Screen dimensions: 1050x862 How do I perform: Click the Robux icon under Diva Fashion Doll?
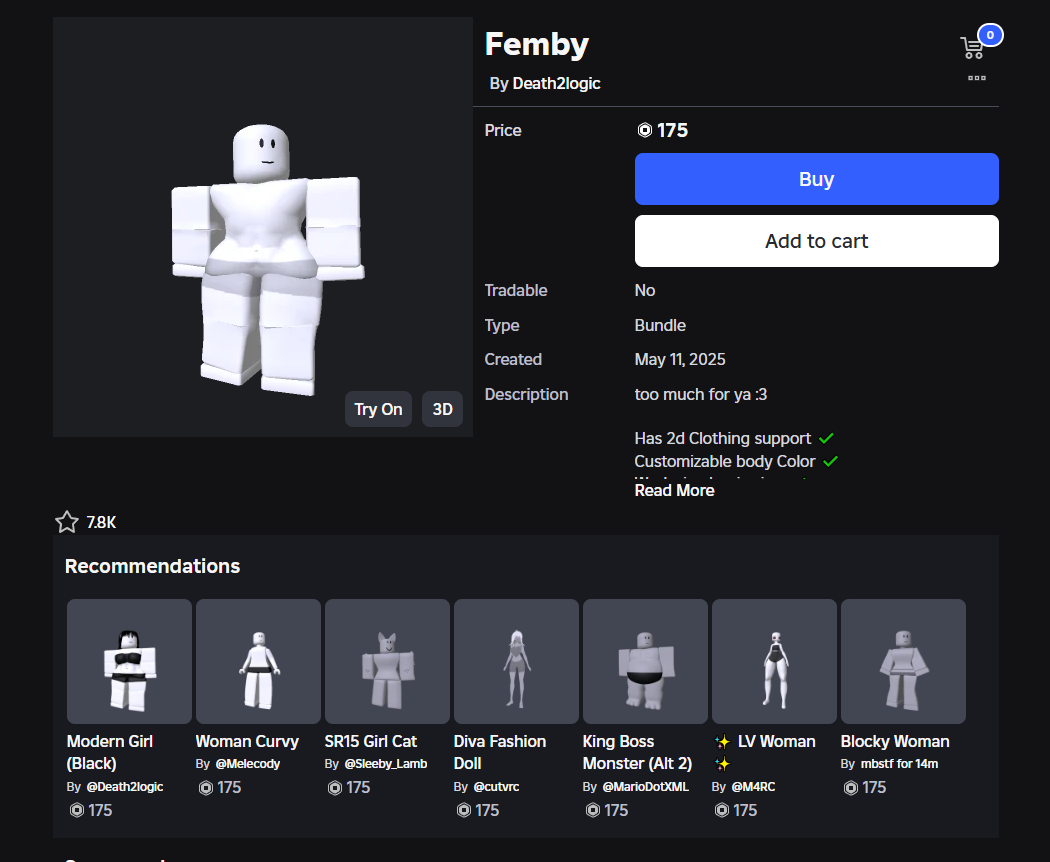click(463, 810)
